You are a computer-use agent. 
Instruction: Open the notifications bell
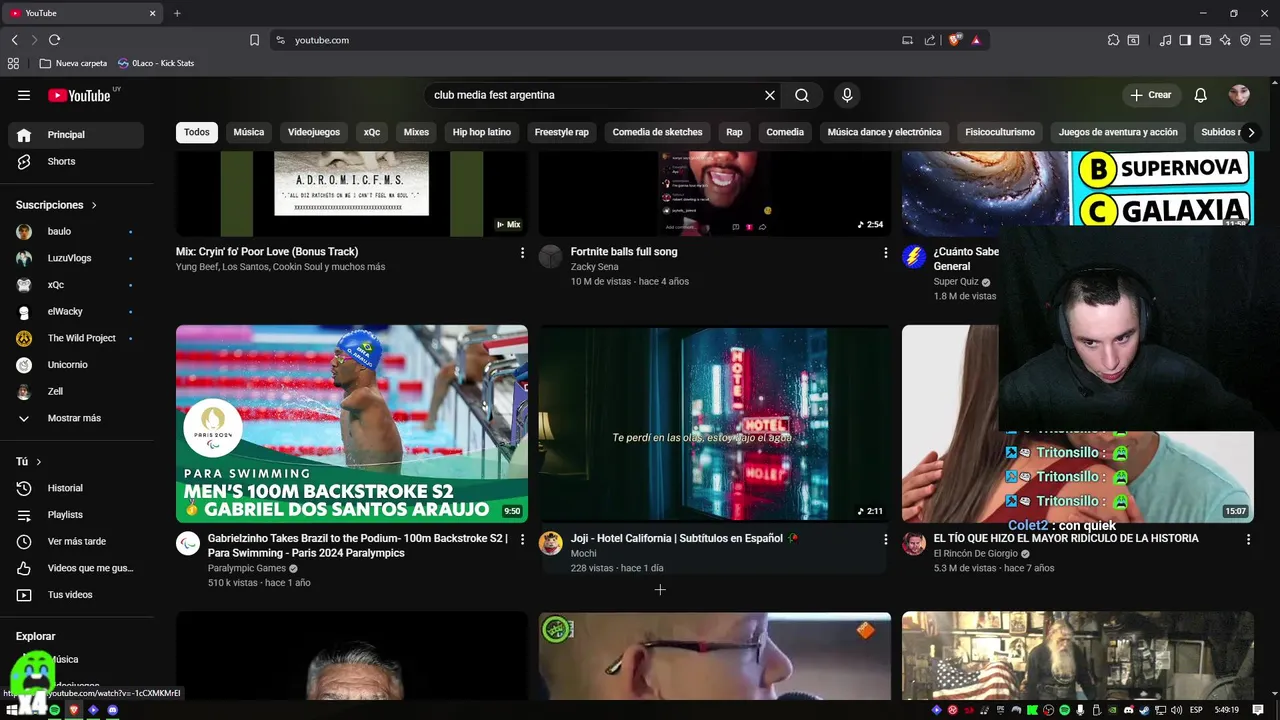[1201, 95]
